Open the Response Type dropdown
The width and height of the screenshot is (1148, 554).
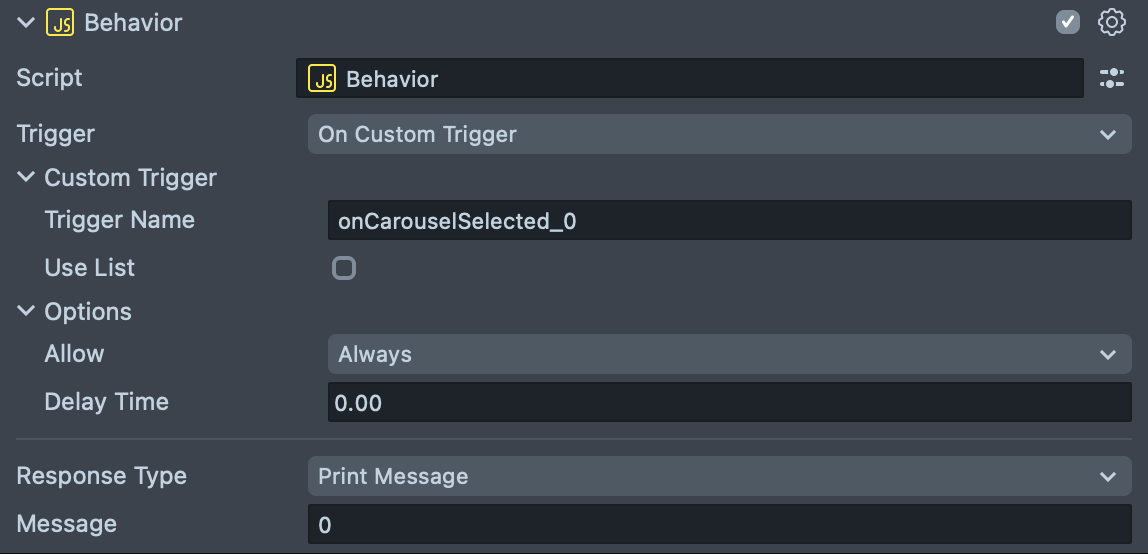(x=718, y=476)
